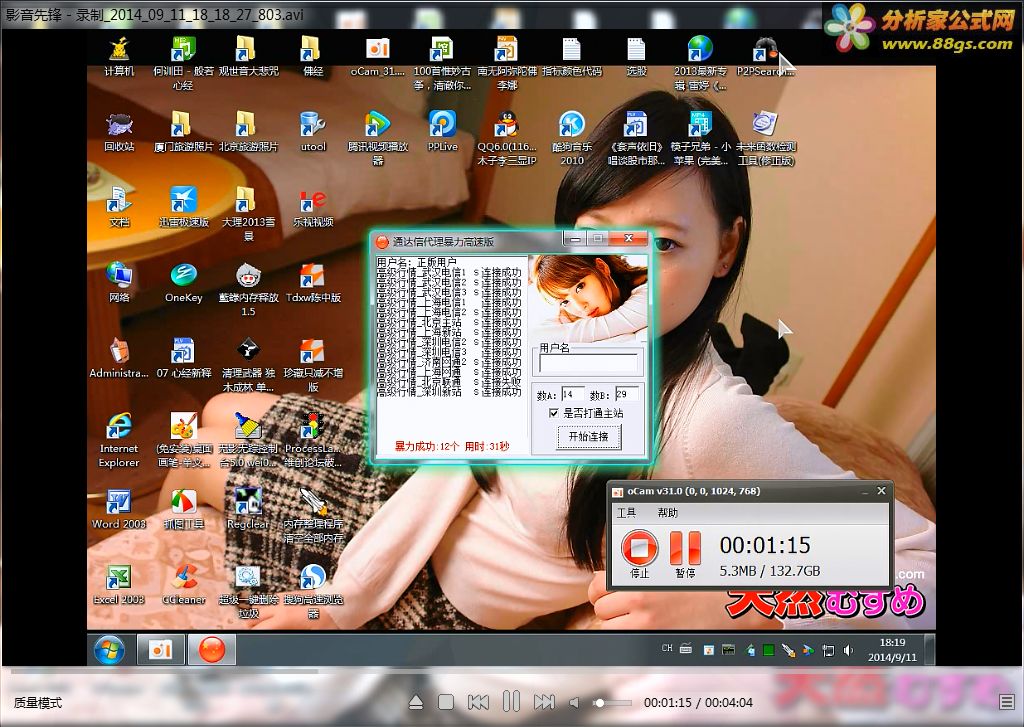Click the 高级行情_武汉电信1 row
Viewport: 1024px width, 727px height.
449,272
